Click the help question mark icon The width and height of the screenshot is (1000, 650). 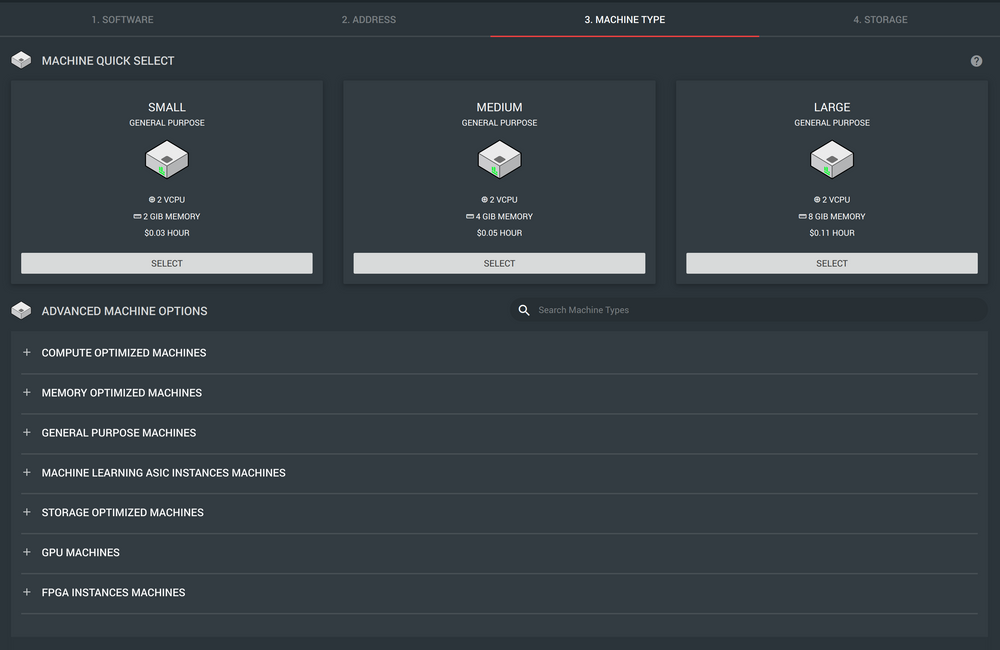[x=976, y=61]
